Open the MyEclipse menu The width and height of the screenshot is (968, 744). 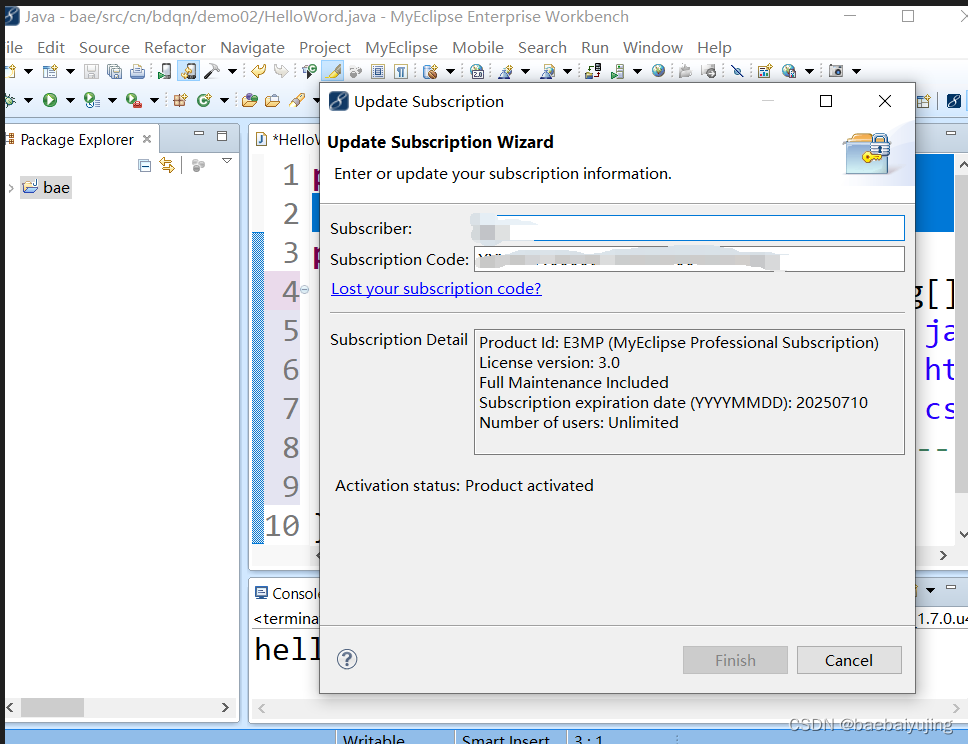point(401,47)
